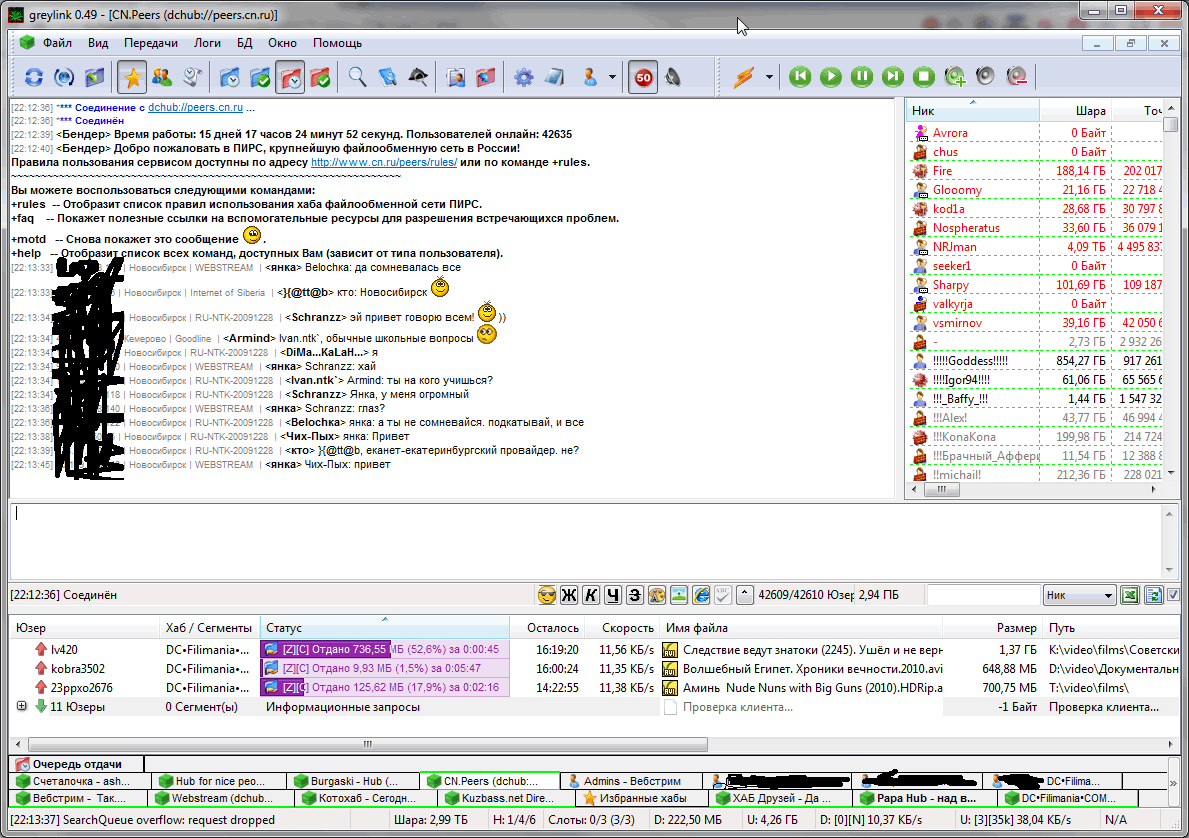Click the Winamp lightning bolt icon
Viewport: 1189px width, 838px height.
click(743, 77)
